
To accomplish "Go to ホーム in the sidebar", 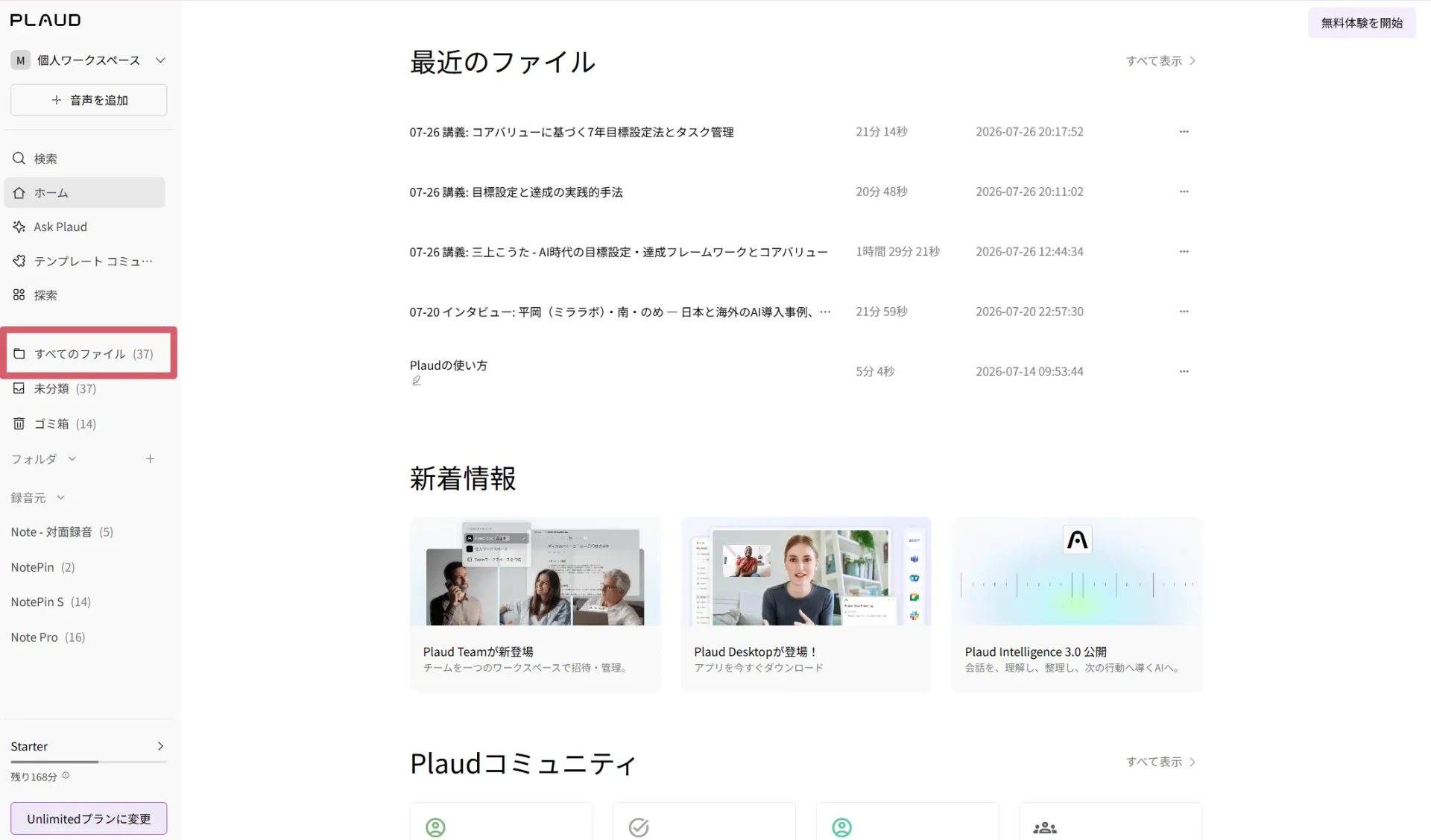I will click(x=84, y=192).
